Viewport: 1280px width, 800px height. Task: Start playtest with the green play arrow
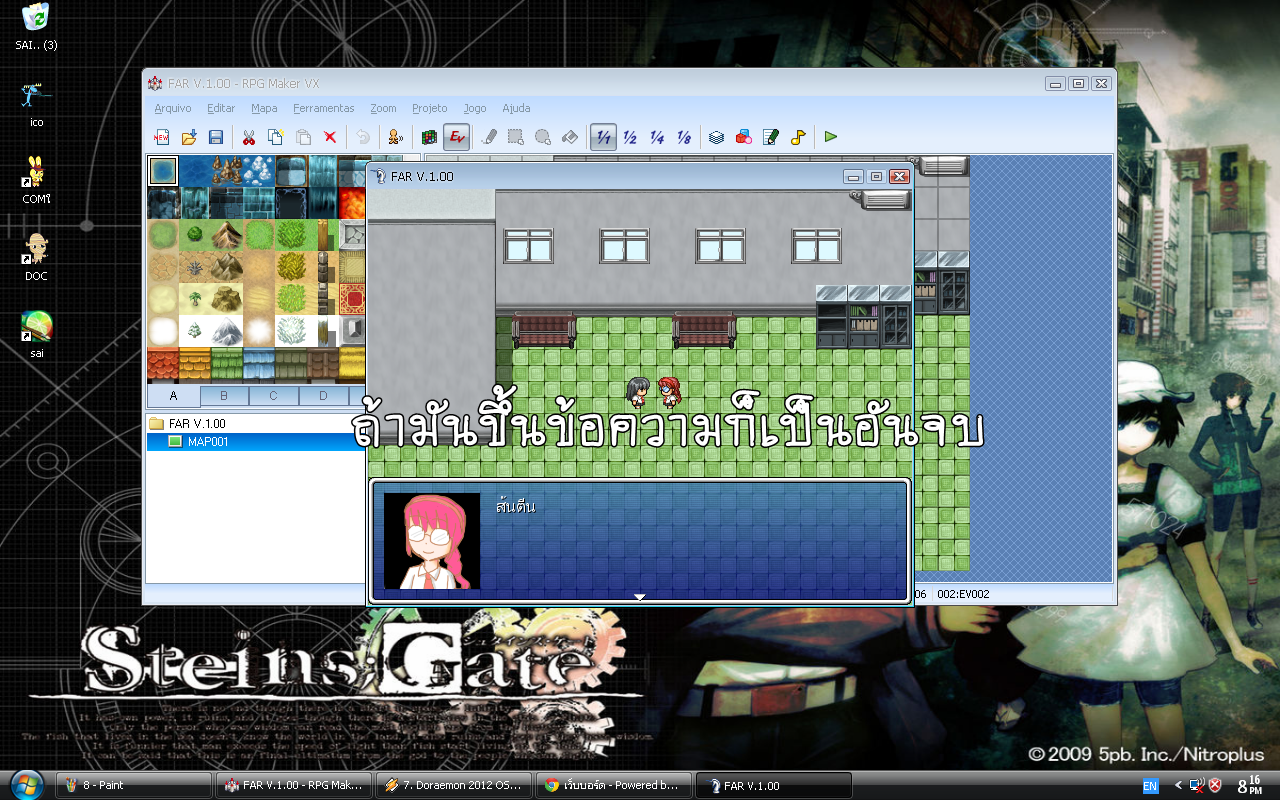(831, 137)
